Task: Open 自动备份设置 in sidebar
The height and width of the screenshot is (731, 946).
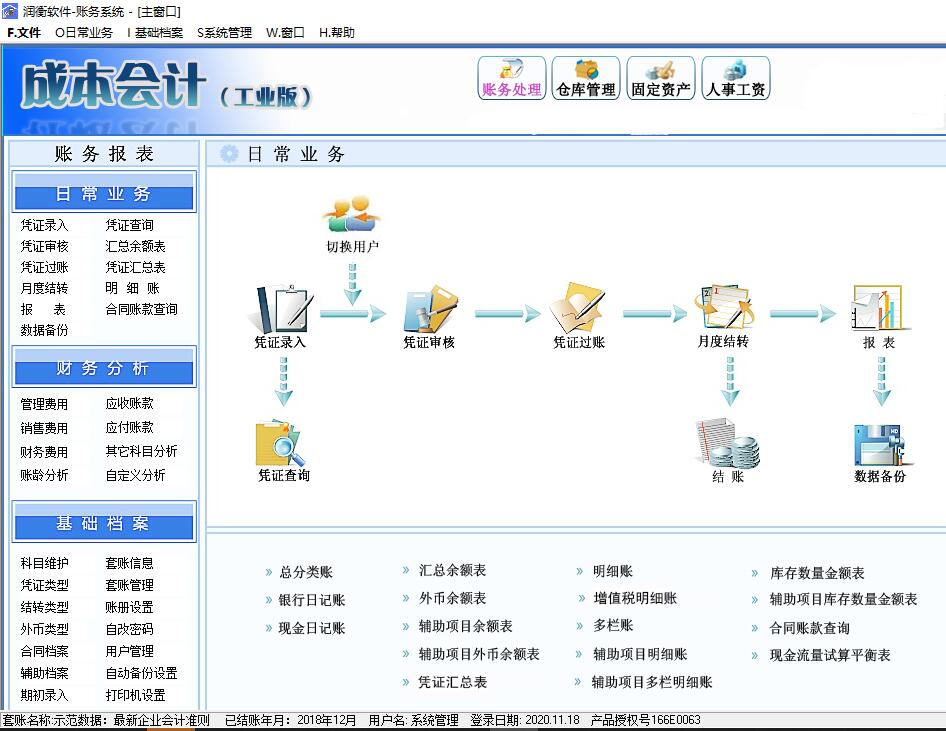Action: [142, 673]
